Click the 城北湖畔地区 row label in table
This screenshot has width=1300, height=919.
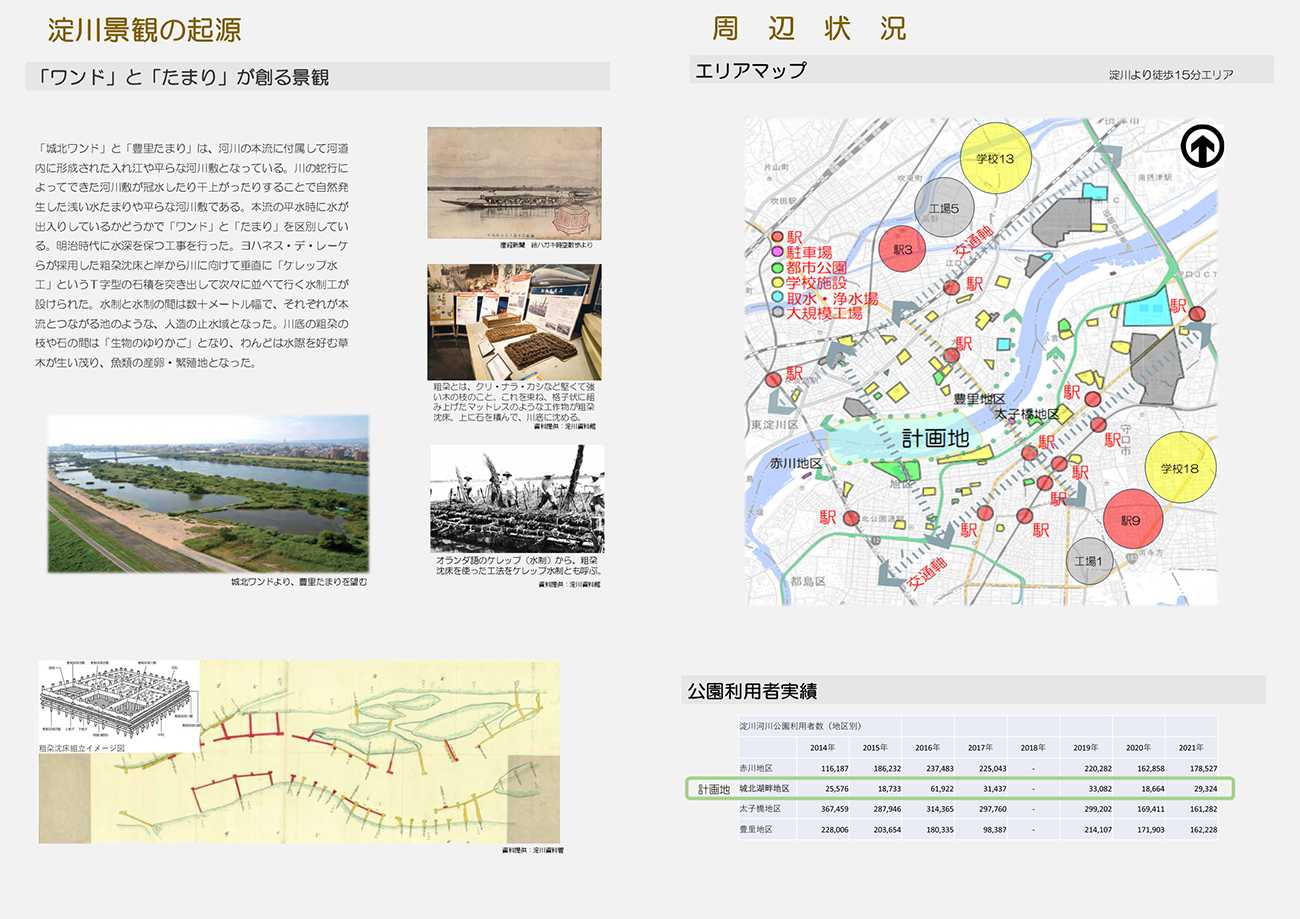pos(765,789)
